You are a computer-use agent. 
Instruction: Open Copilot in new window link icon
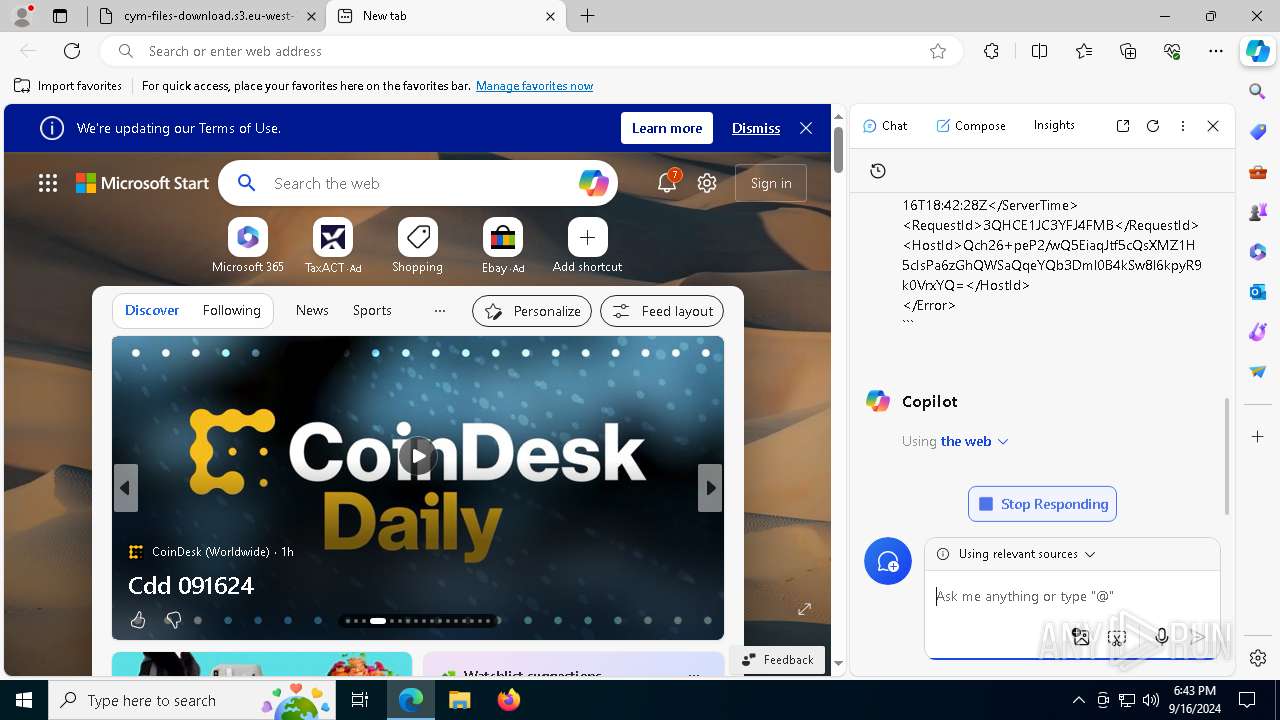click(1123, 126)
